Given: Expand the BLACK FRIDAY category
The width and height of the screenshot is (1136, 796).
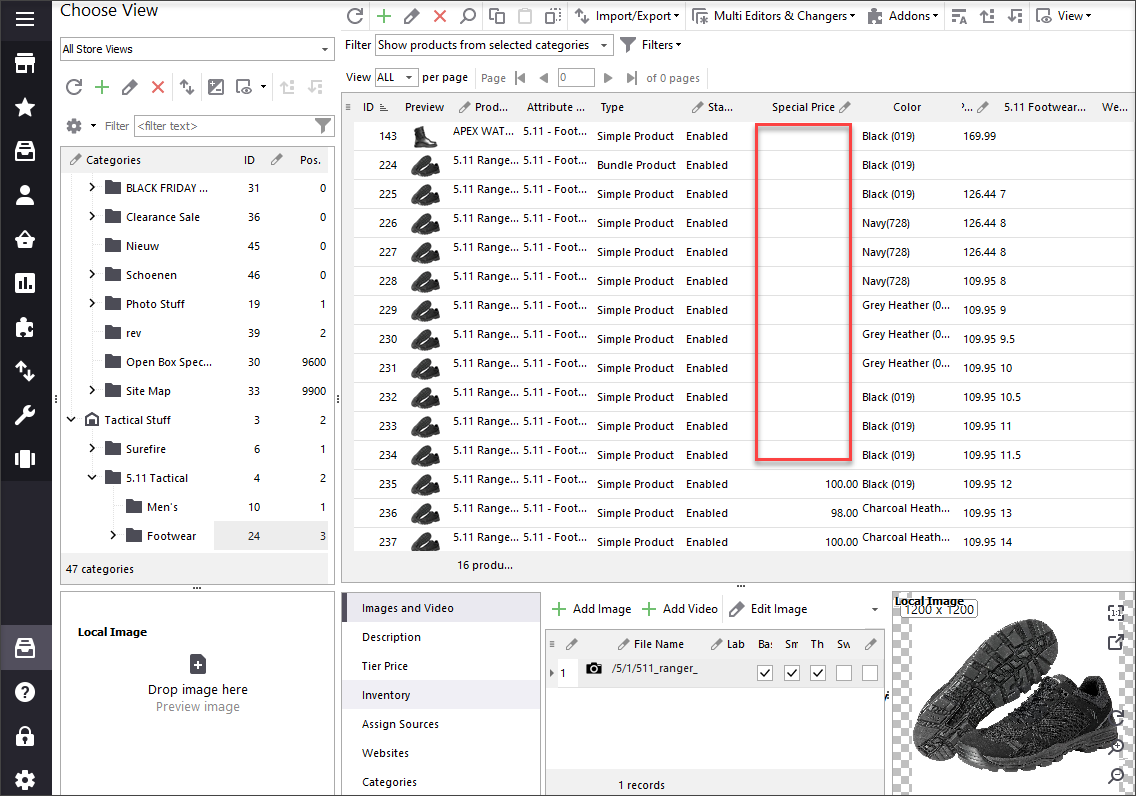Looking at the screenshot, I should 92,188.
